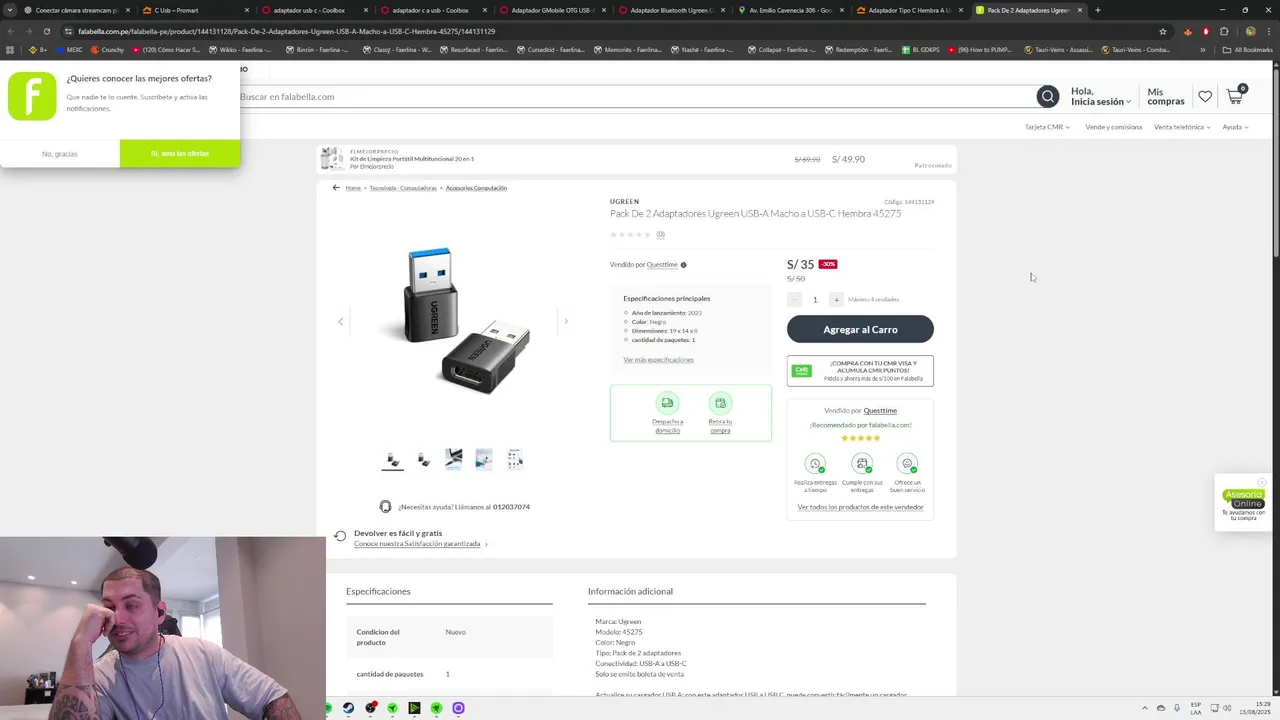
Task: Open the wishlist heart icon
Action: click(1205, 97)
